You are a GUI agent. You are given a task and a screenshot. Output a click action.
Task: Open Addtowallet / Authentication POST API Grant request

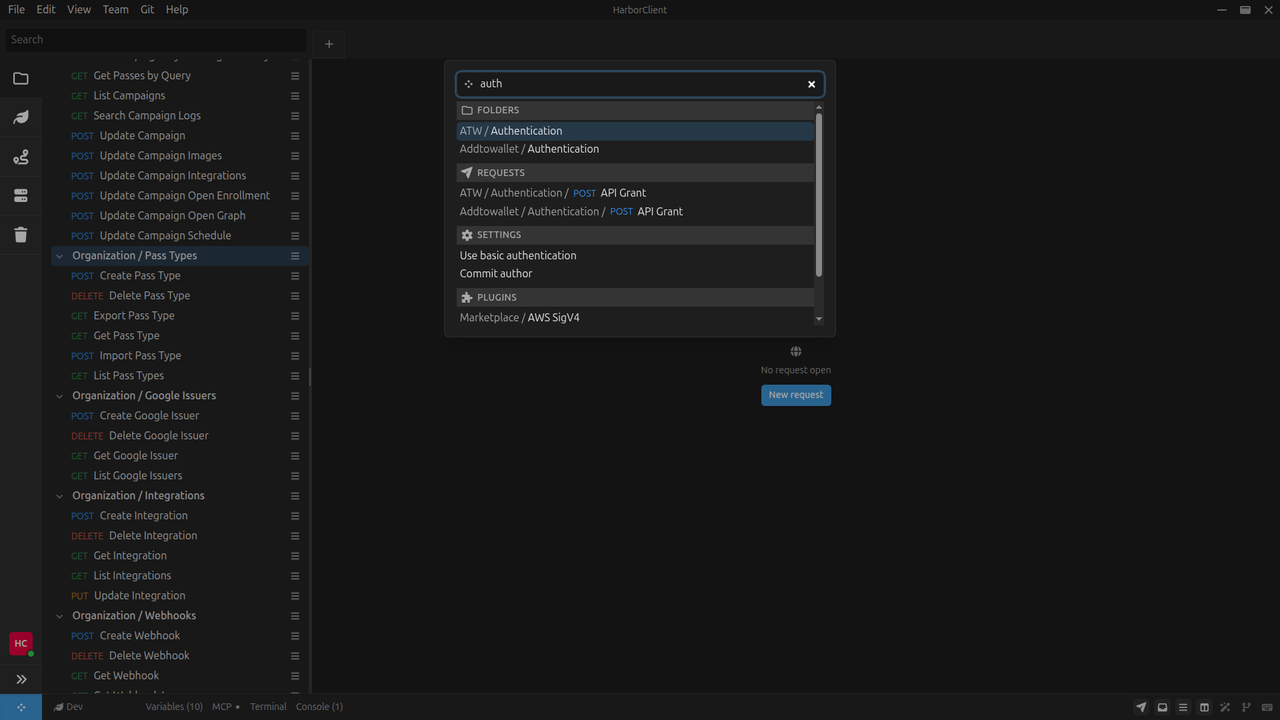(x=636, y=212)
